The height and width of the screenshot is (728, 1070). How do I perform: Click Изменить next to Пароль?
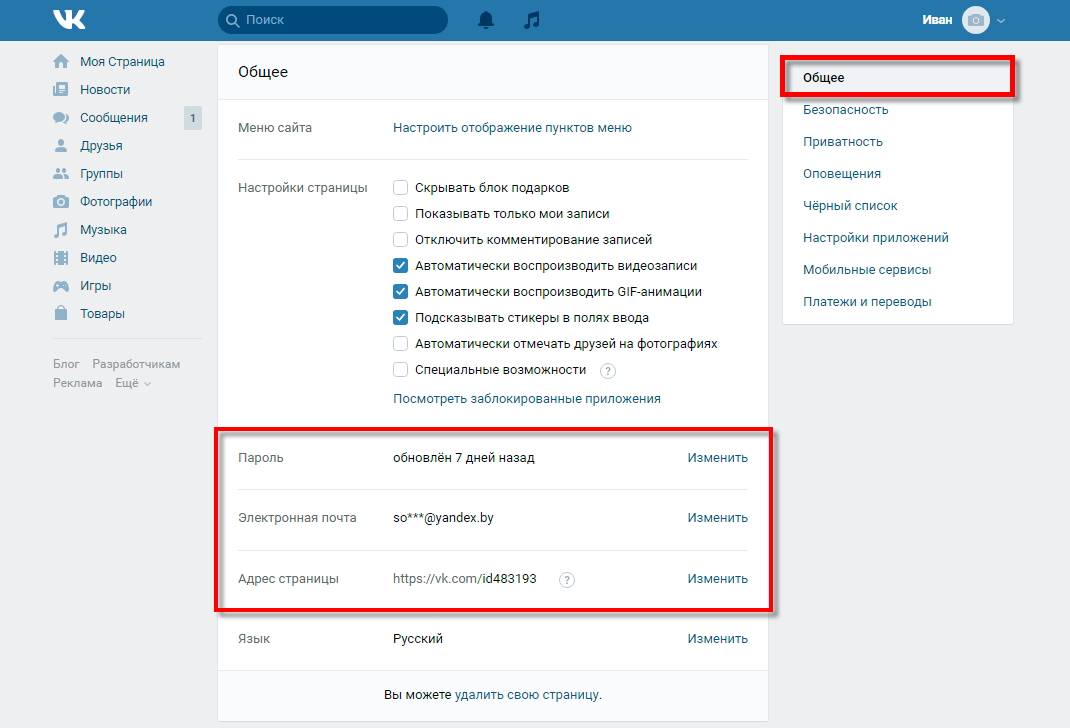coord(717,458)
